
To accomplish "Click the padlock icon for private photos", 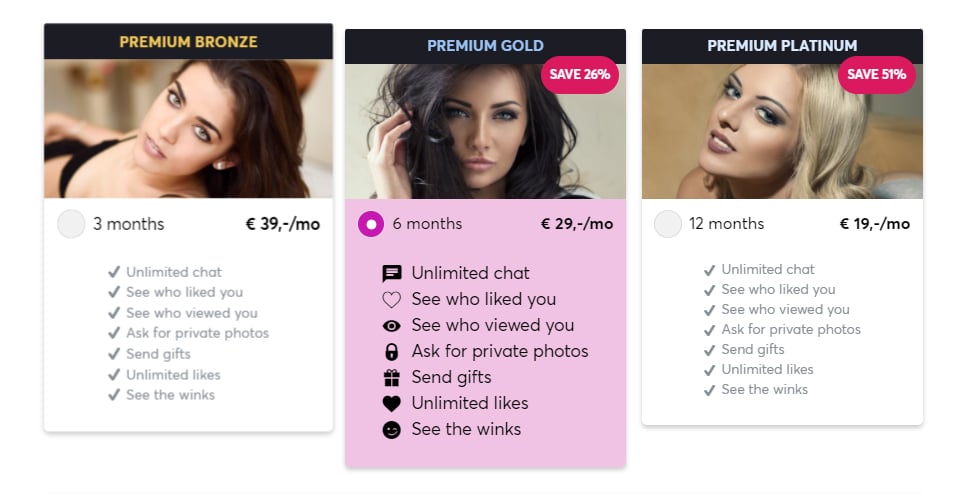I will pyautogui.click(x=392, y=351).
